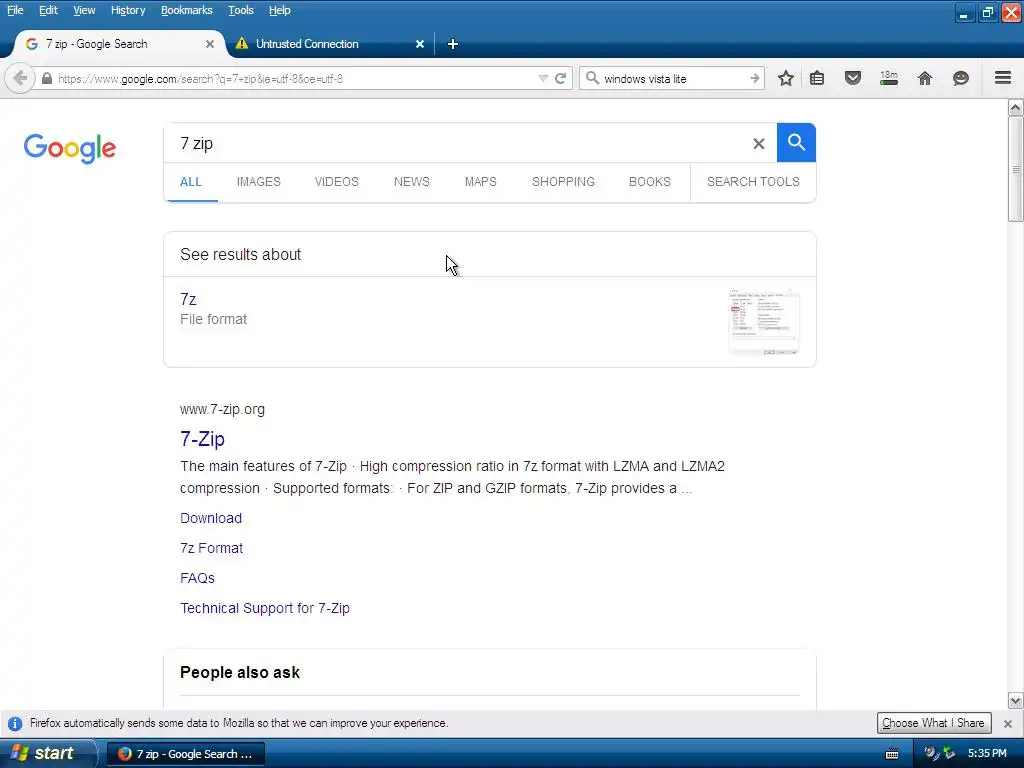Switch to BOOKS results

coord(650,182)
